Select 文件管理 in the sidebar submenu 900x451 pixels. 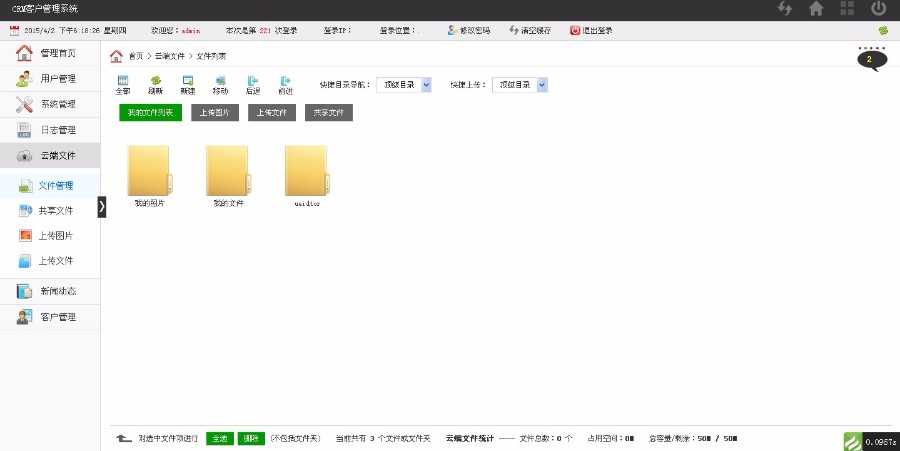50,185
